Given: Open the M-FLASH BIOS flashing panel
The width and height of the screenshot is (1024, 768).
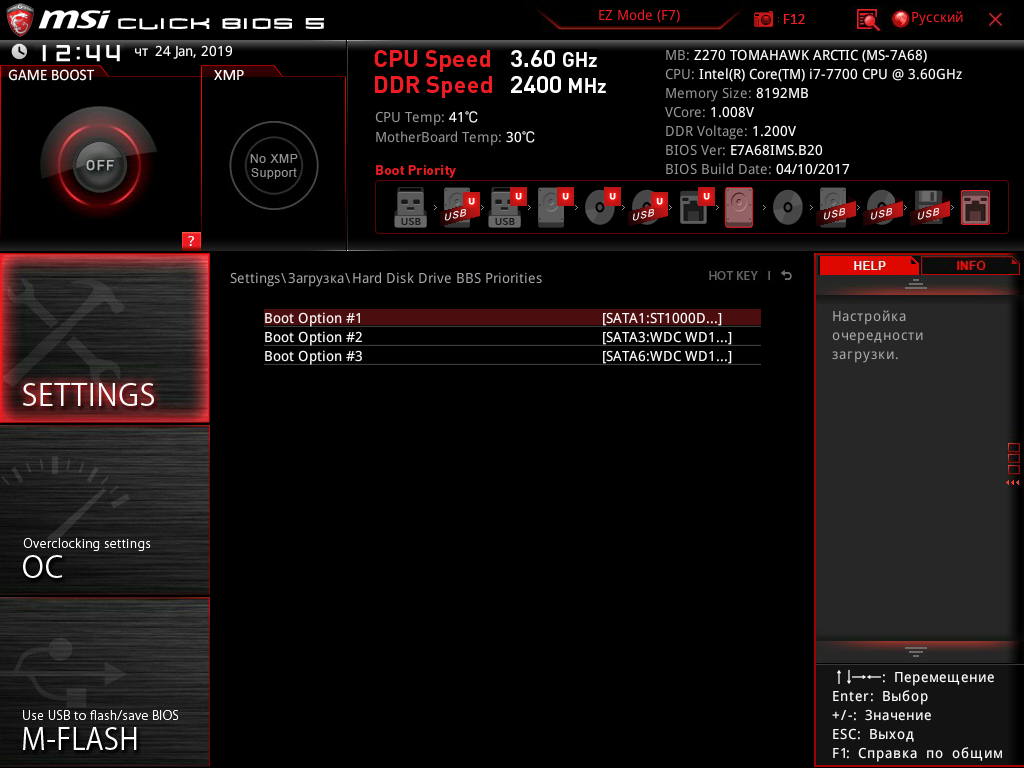Looking at the screenshot, I should coord(104,690).
